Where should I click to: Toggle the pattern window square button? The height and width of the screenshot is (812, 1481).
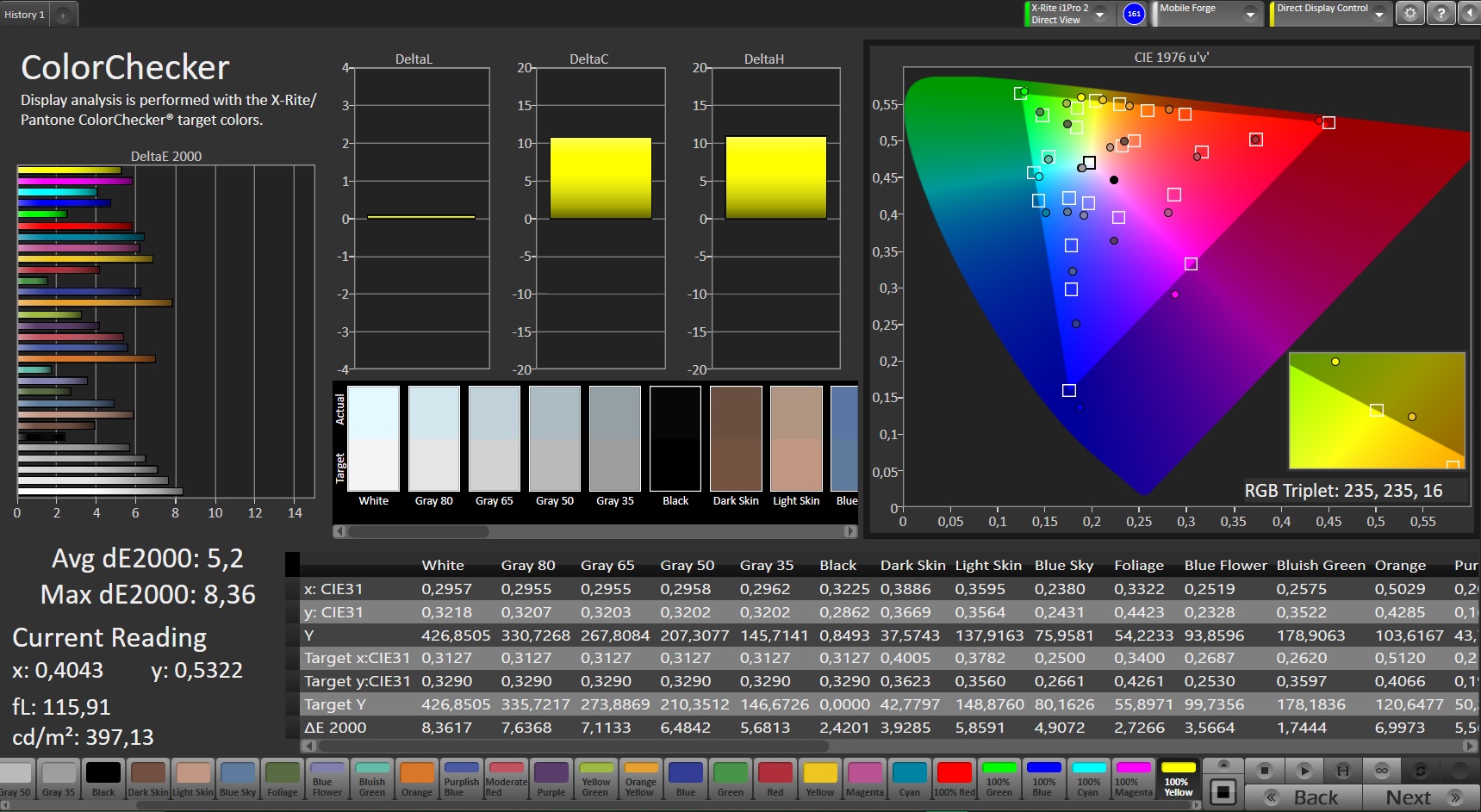tap(1223, 791)
